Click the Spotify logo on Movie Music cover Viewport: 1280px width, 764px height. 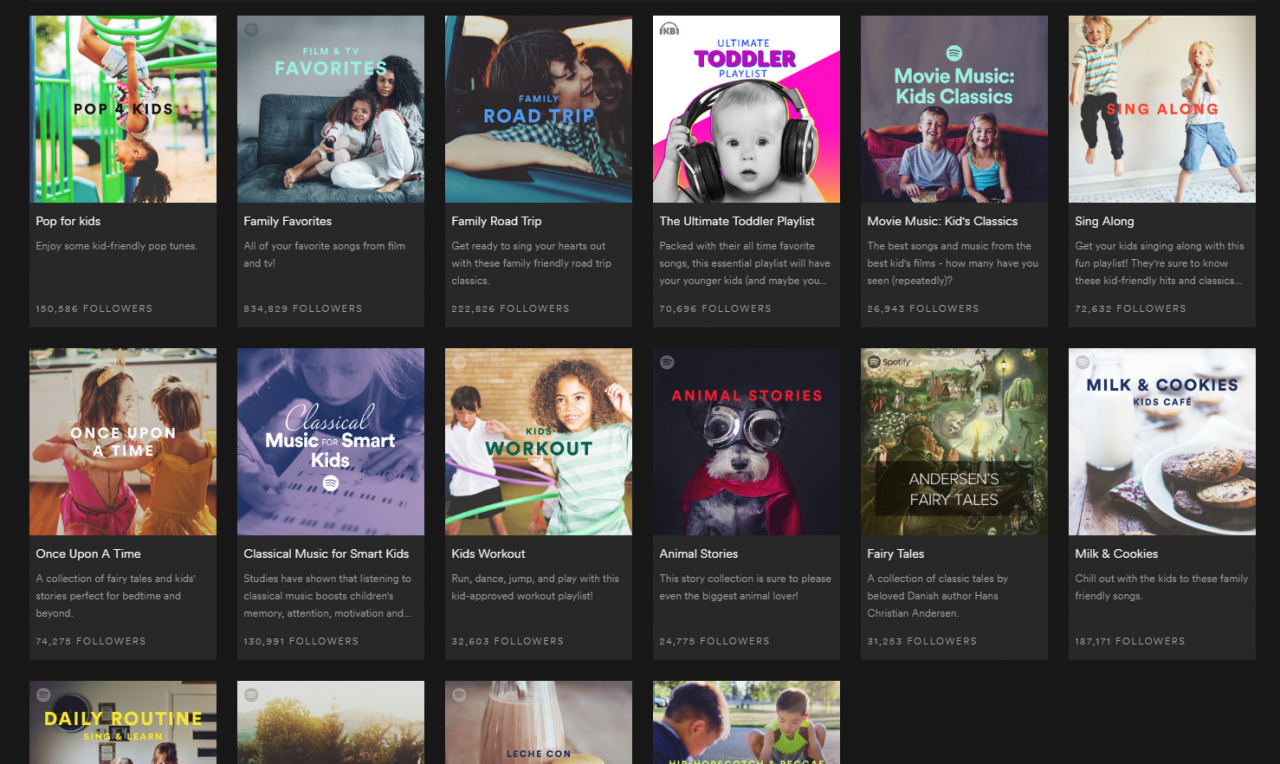pyautogui.click(x=954, y=52)
